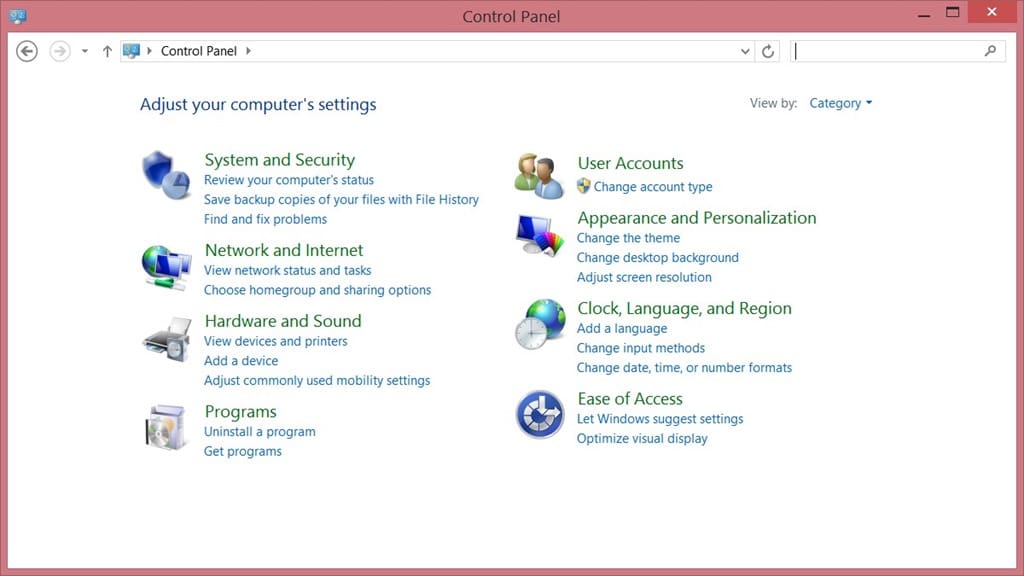Click Change desktop background link
Screen dimensions: 1024x576
658,257
